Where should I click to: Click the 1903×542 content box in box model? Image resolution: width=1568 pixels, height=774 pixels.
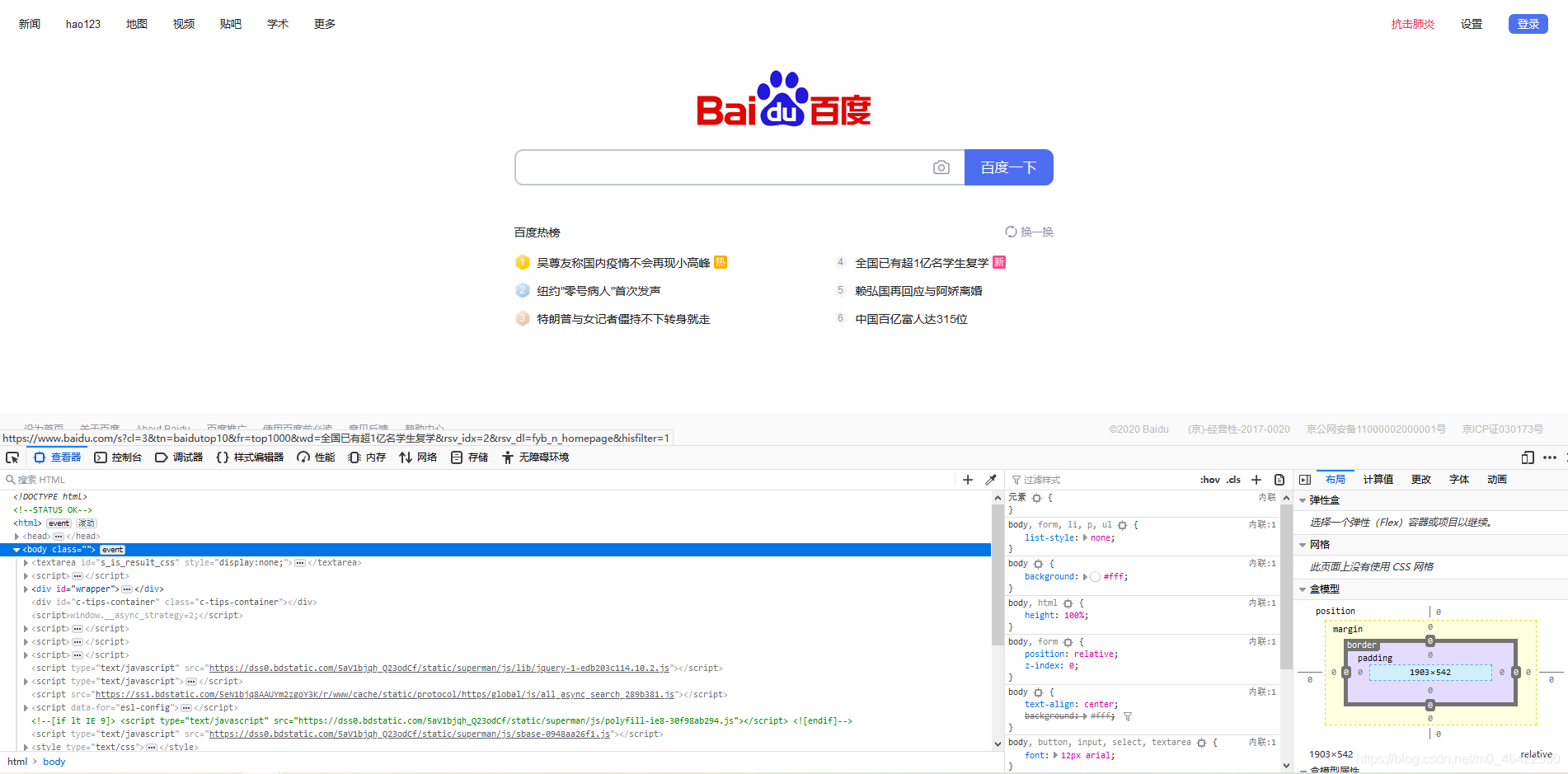click(x=1430, y=673)
